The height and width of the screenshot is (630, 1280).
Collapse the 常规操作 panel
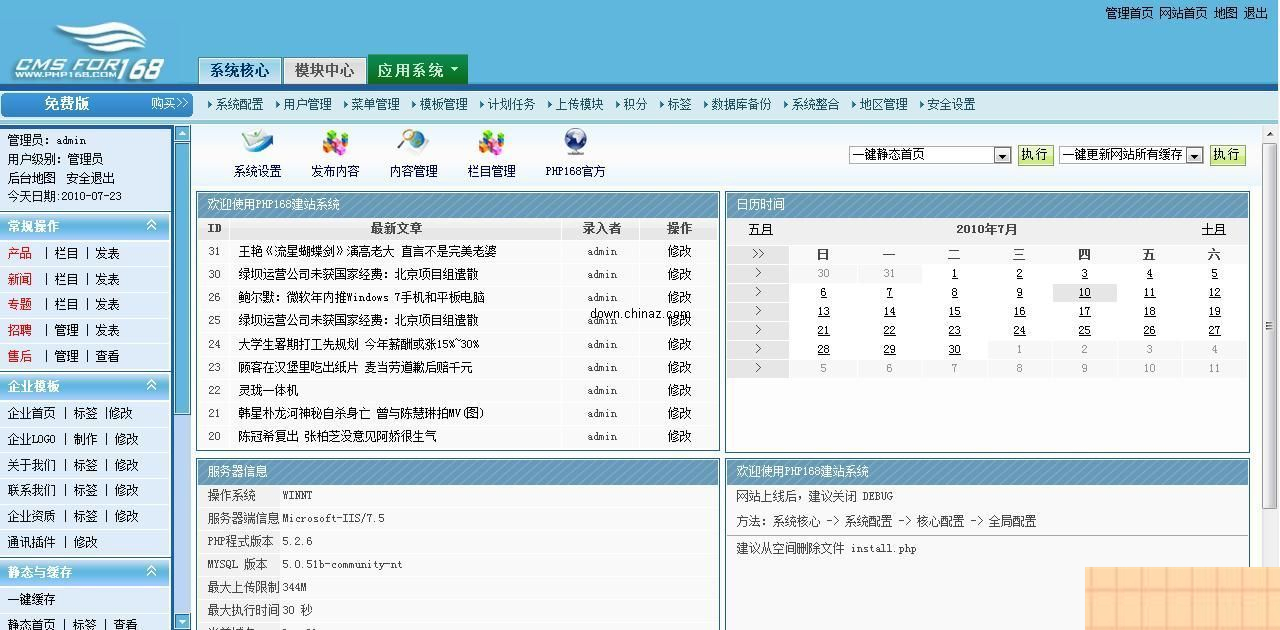(x=151, y=226)
